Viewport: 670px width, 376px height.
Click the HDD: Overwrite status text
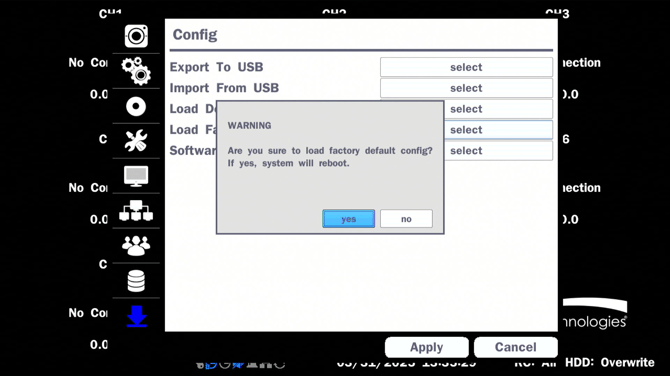coord(610,362)
